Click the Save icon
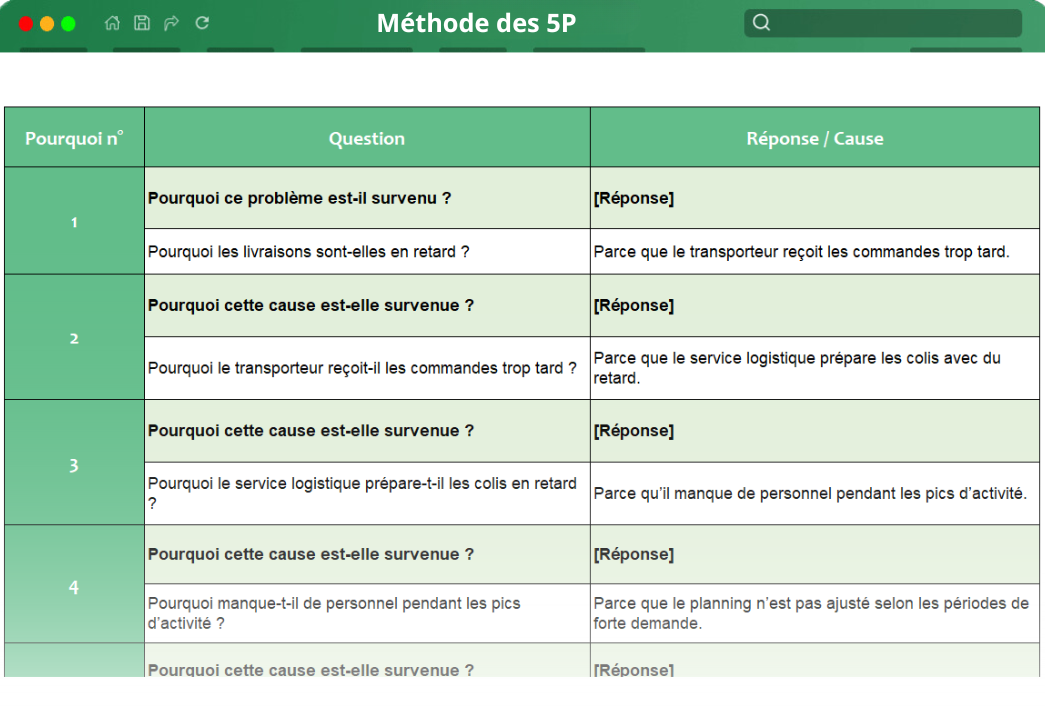Screen dimensions: 1045x727 [141, 22]
